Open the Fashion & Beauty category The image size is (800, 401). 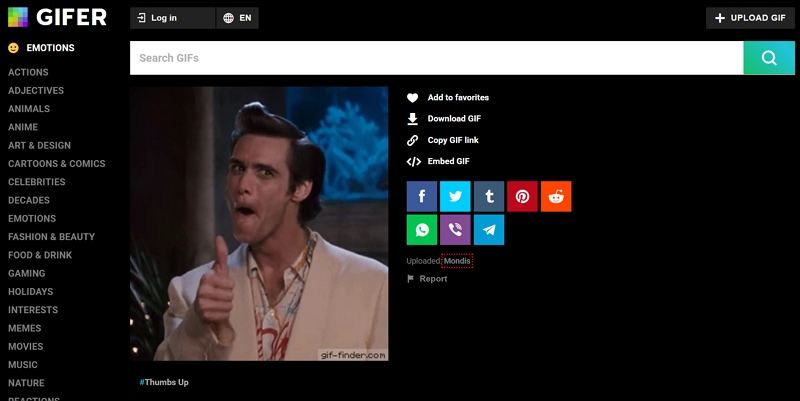coord(52,237)
